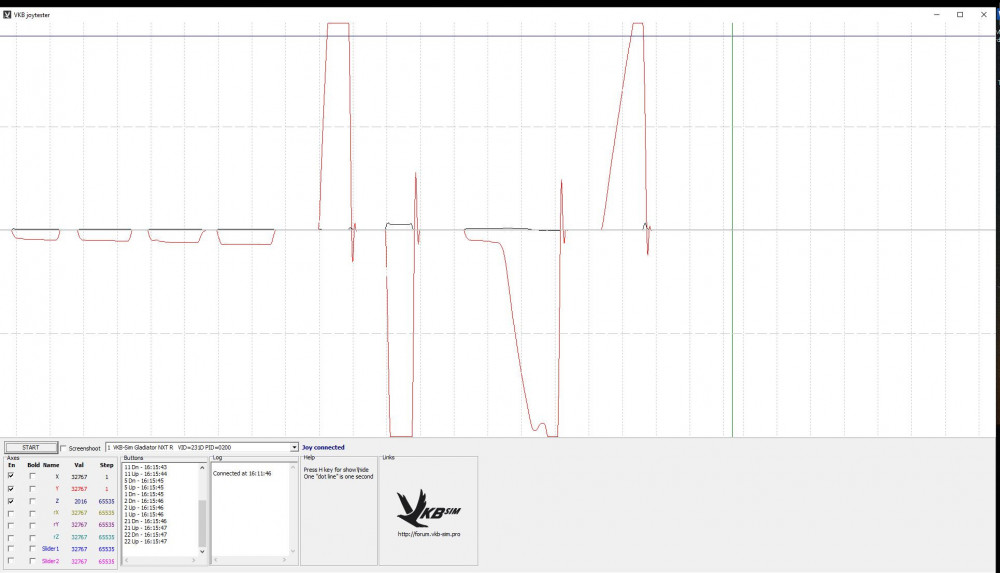Click 'Connected at 16:11:46' log entry
Screen dimensions: 1000x573
tap(242, 473)
